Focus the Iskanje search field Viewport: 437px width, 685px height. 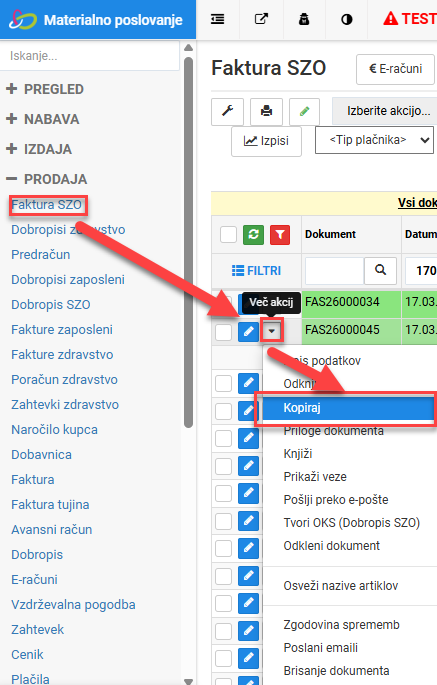tap(89, 56)
